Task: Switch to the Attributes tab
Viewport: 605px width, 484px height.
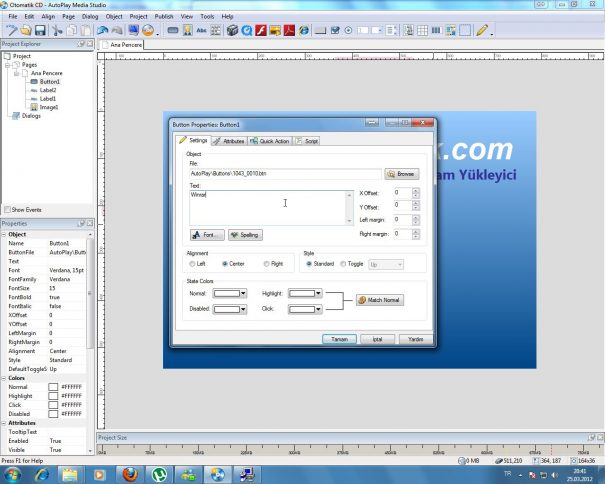Action: 229,141
